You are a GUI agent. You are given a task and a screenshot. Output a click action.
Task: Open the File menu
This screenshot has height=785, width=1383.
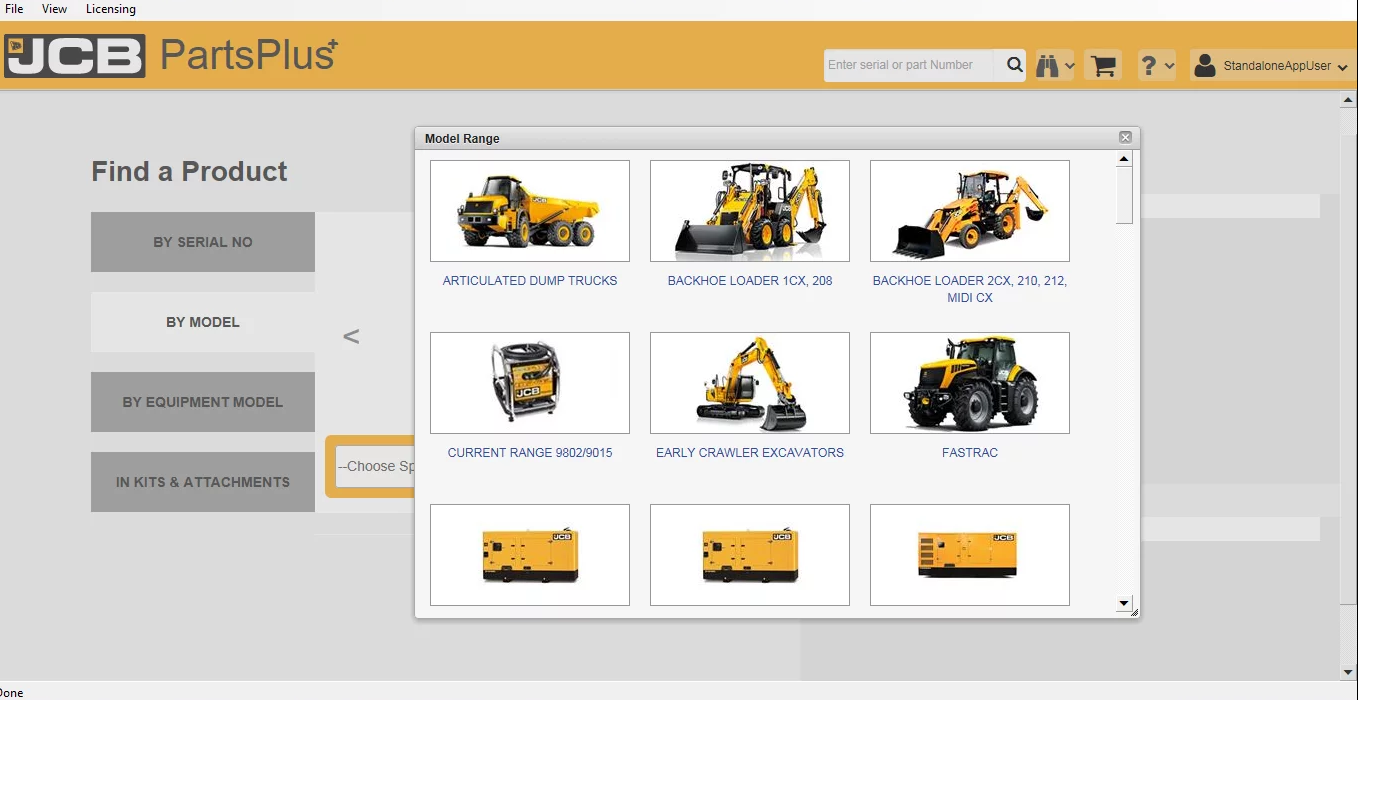coord(13,8)
